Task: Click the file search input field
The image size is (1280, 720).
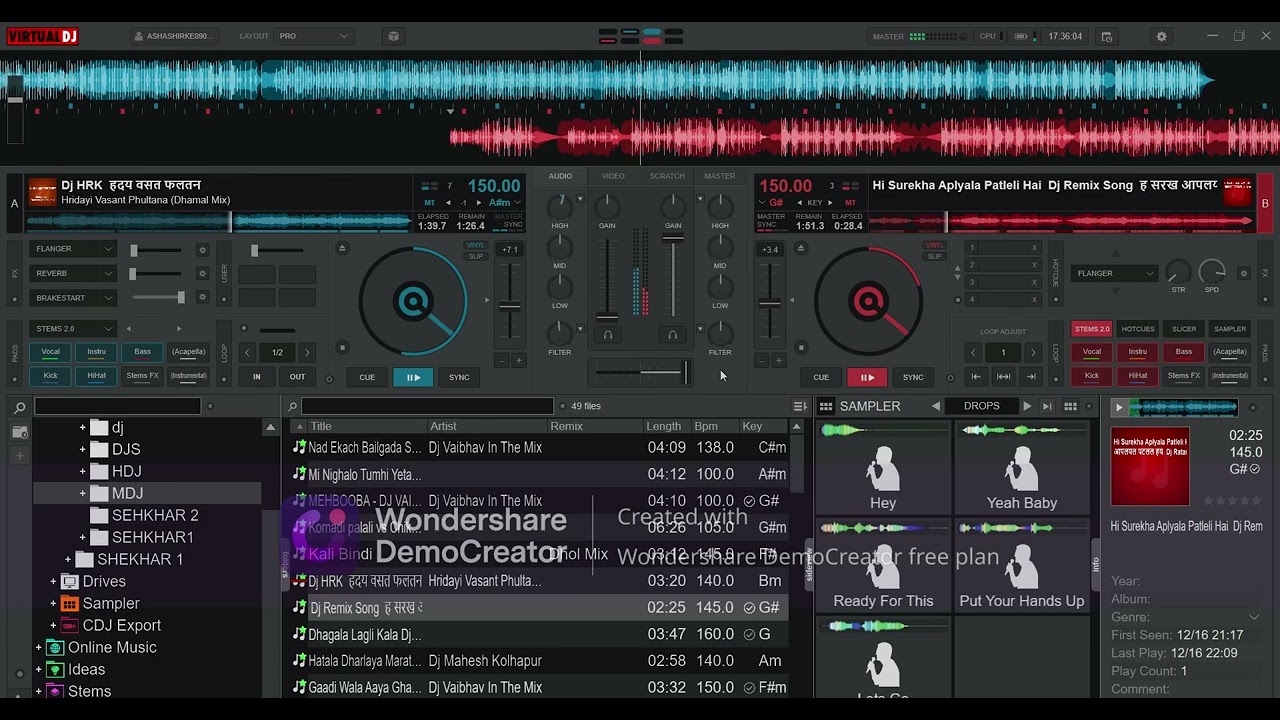Action: (x=427, y=406)
